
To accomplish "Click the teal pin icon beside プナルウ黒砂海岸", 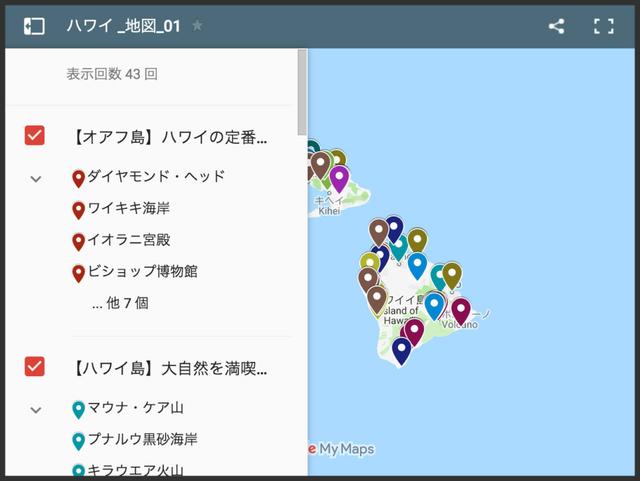I will [78, 442].
